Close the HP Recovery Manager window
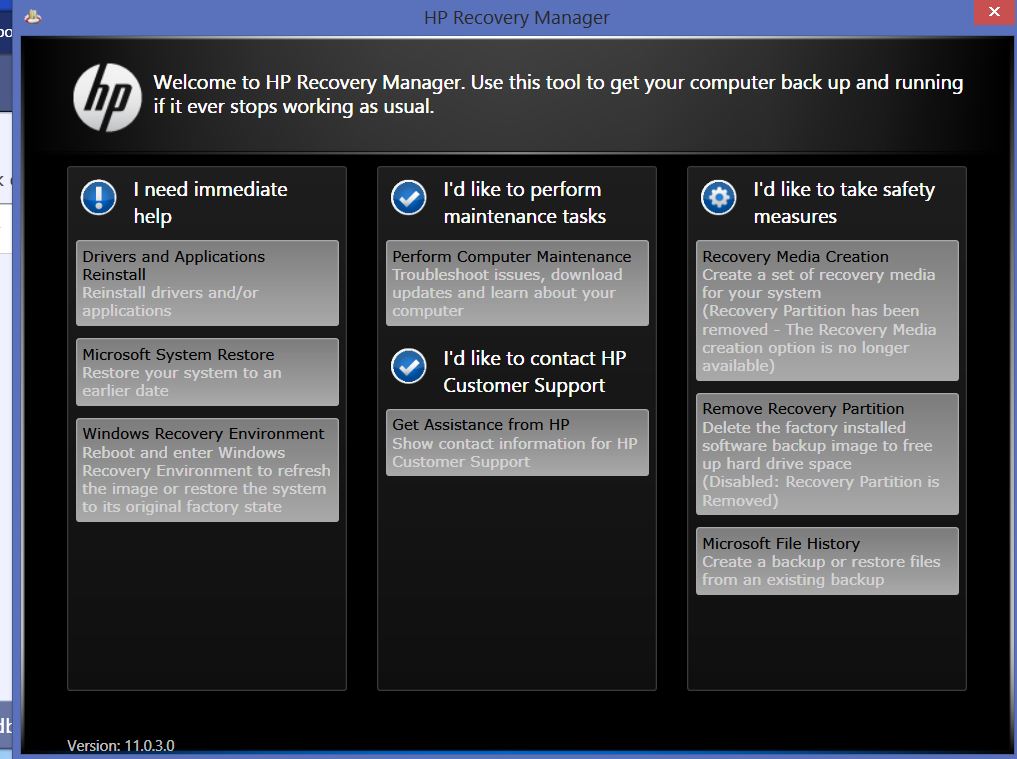The width and height of the screenshot is (1017, 759). 994,12
